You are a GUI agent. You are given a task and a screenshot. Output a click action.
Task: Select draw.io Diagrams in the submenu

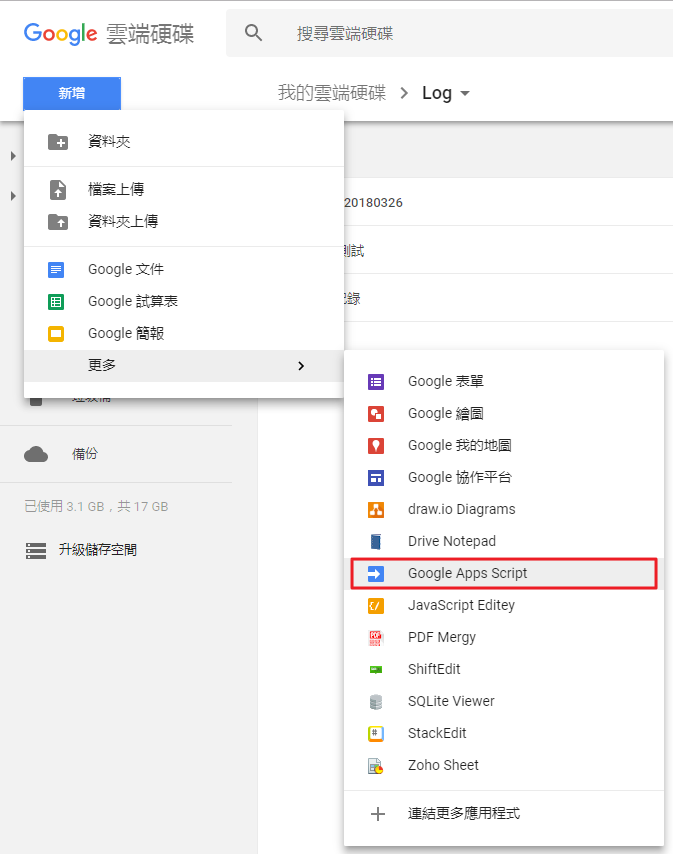504,509
